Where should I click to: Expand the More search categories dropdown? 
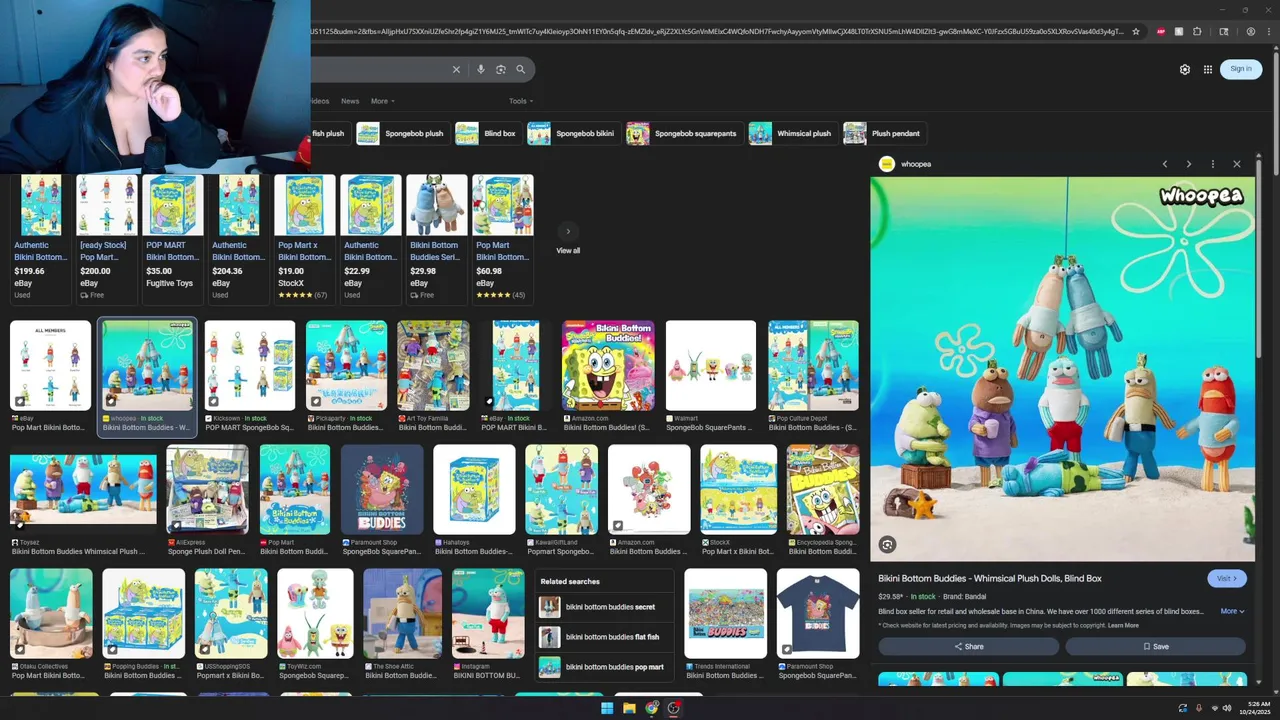[x=382, y=101]
